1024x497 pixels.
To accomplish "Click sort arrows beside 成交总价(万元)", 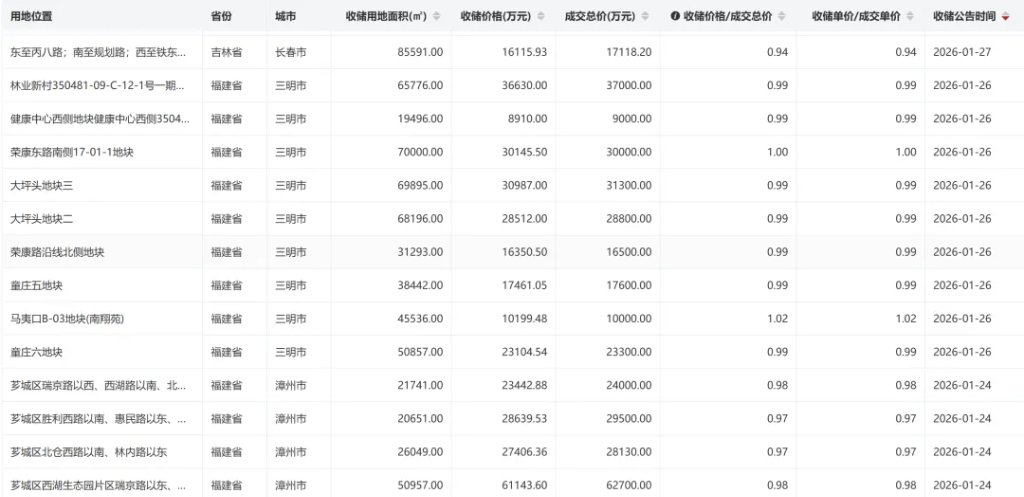I will coord(647,17).
